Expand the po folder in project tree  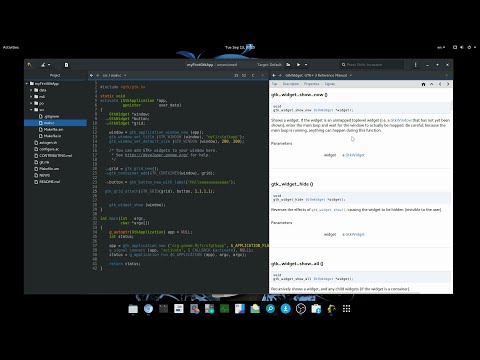pyautogui.click(x=31, y=103)
